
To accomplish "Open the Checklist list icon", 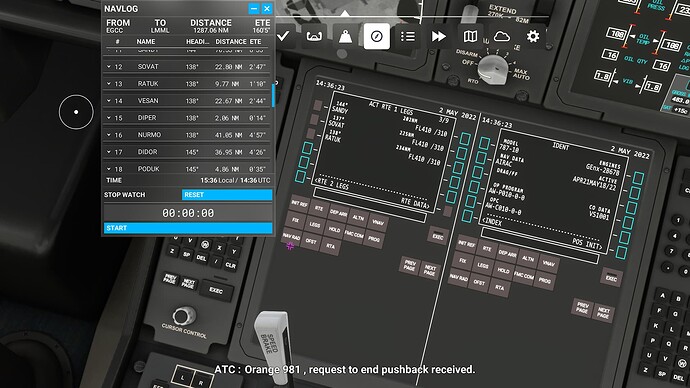I will tap(407, 36).
